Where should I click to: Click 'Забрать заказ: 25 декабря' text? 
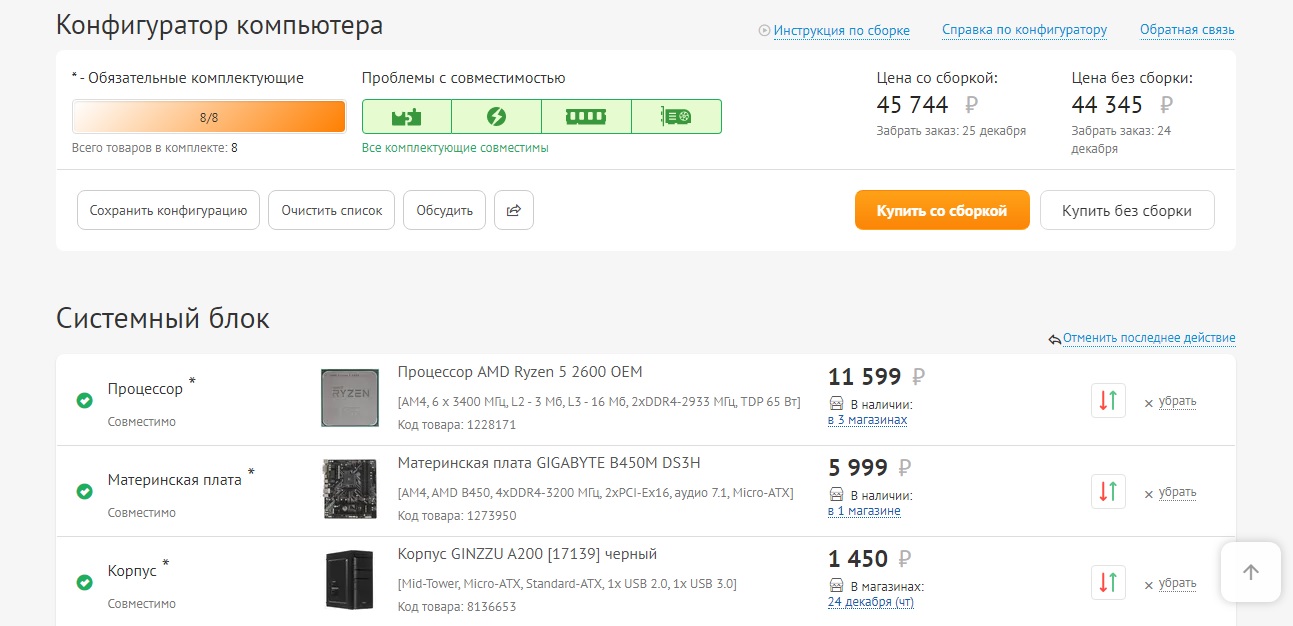(x=951, y=131)
